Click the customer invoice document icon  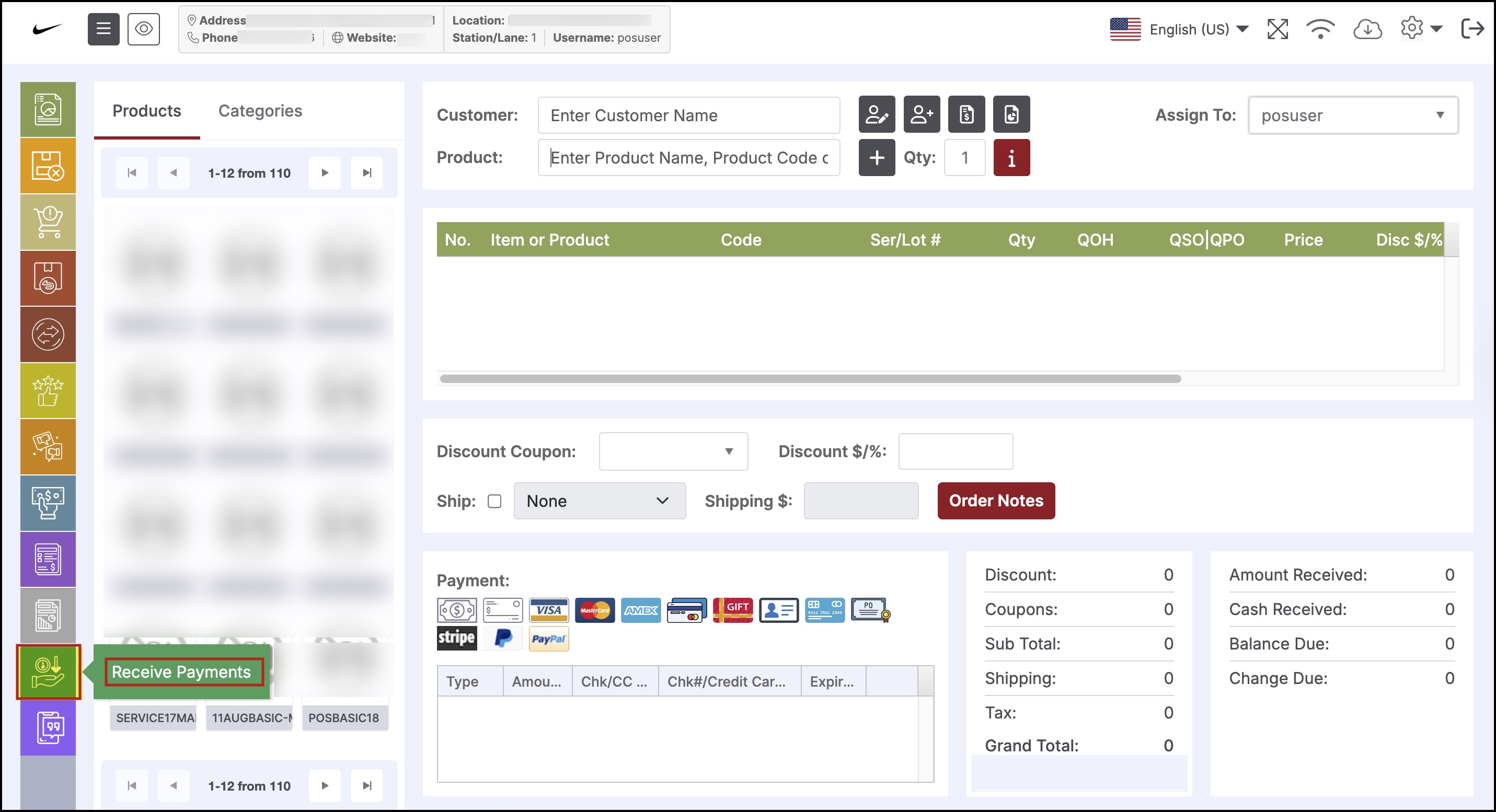point(966,114)
